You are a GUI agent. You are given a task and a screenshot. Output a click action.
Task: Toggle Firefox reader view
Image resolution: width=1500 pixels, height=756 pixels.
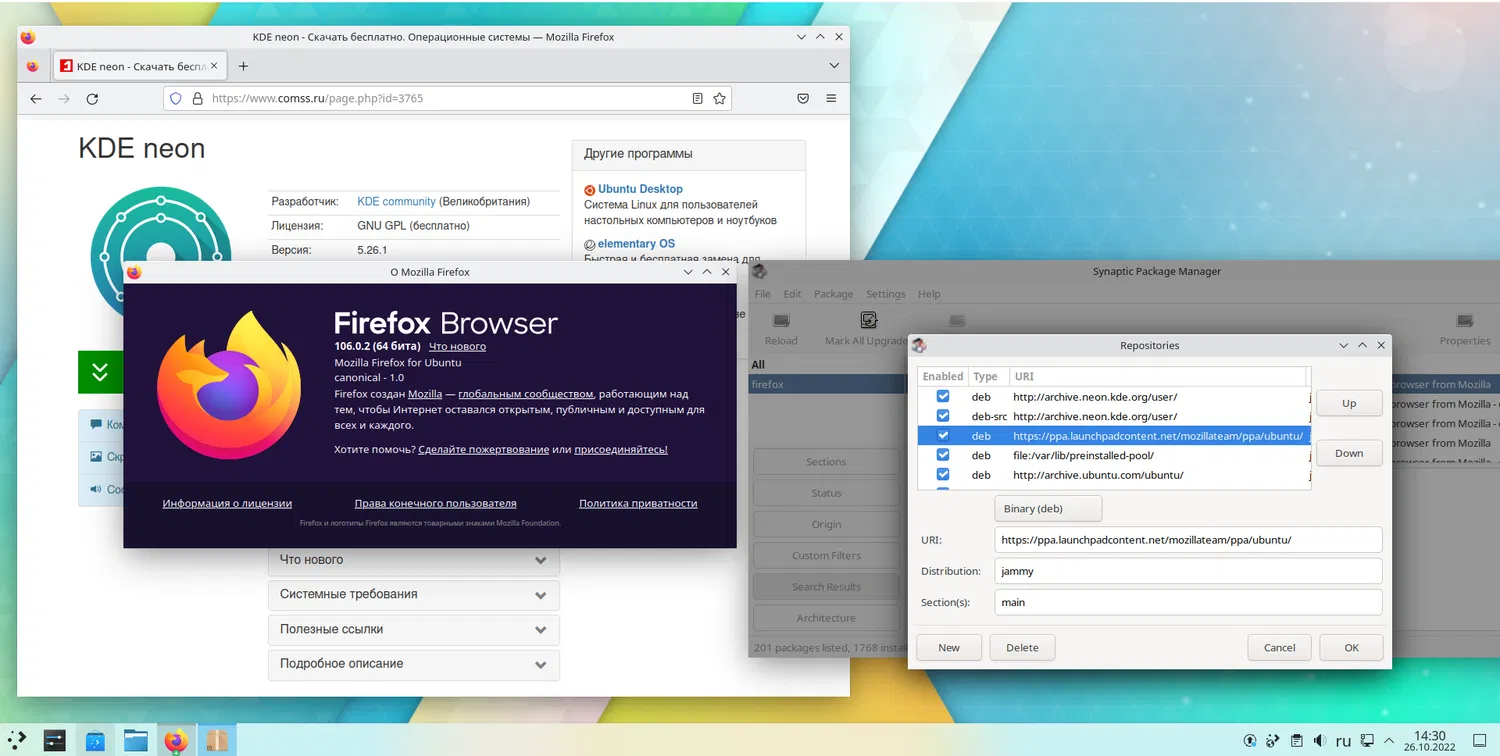coord(698,99)
